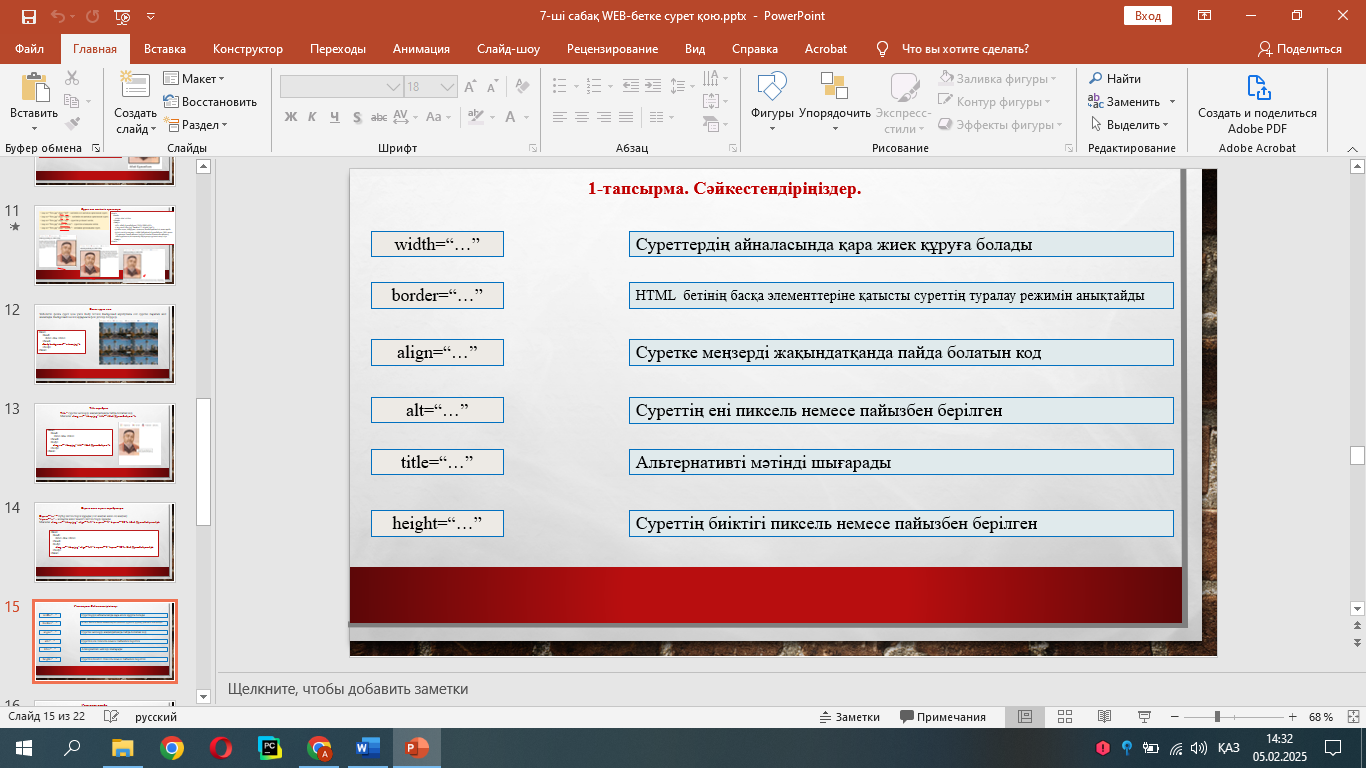
Task: Open PowerPoint from the Windows taskbar
Action: (x=417, y=747)
